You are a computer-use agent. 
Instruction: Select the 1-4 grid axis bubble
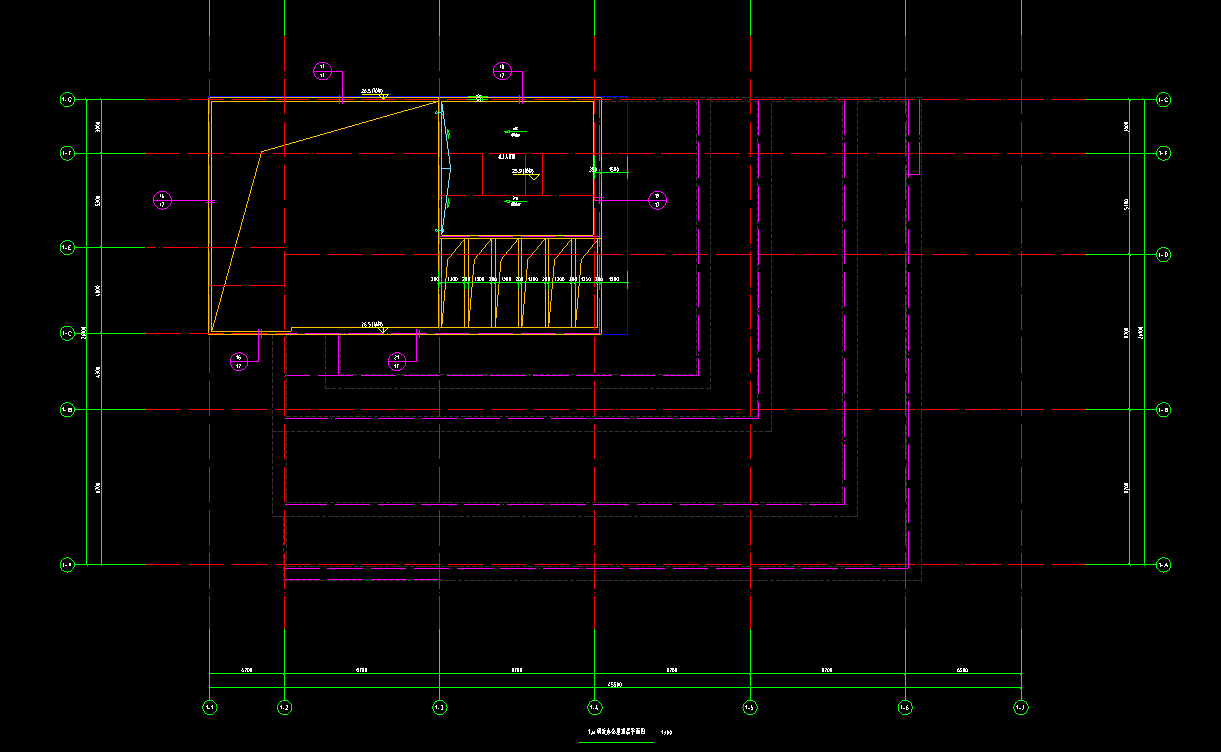595,707
